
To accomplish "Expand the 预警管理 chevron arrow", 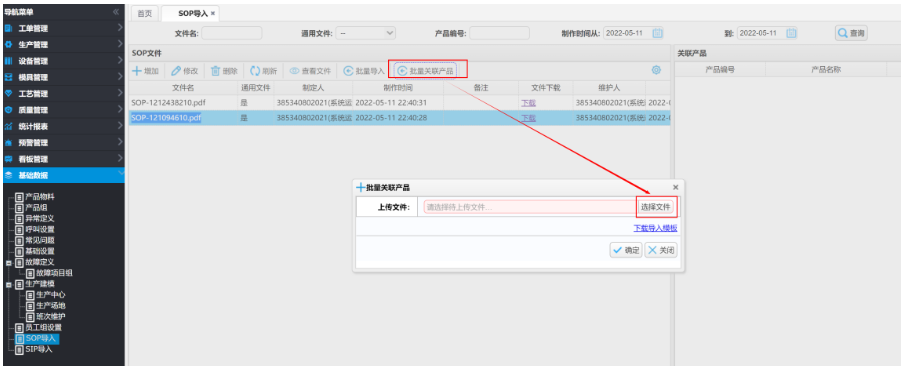I will pos(119,141).
